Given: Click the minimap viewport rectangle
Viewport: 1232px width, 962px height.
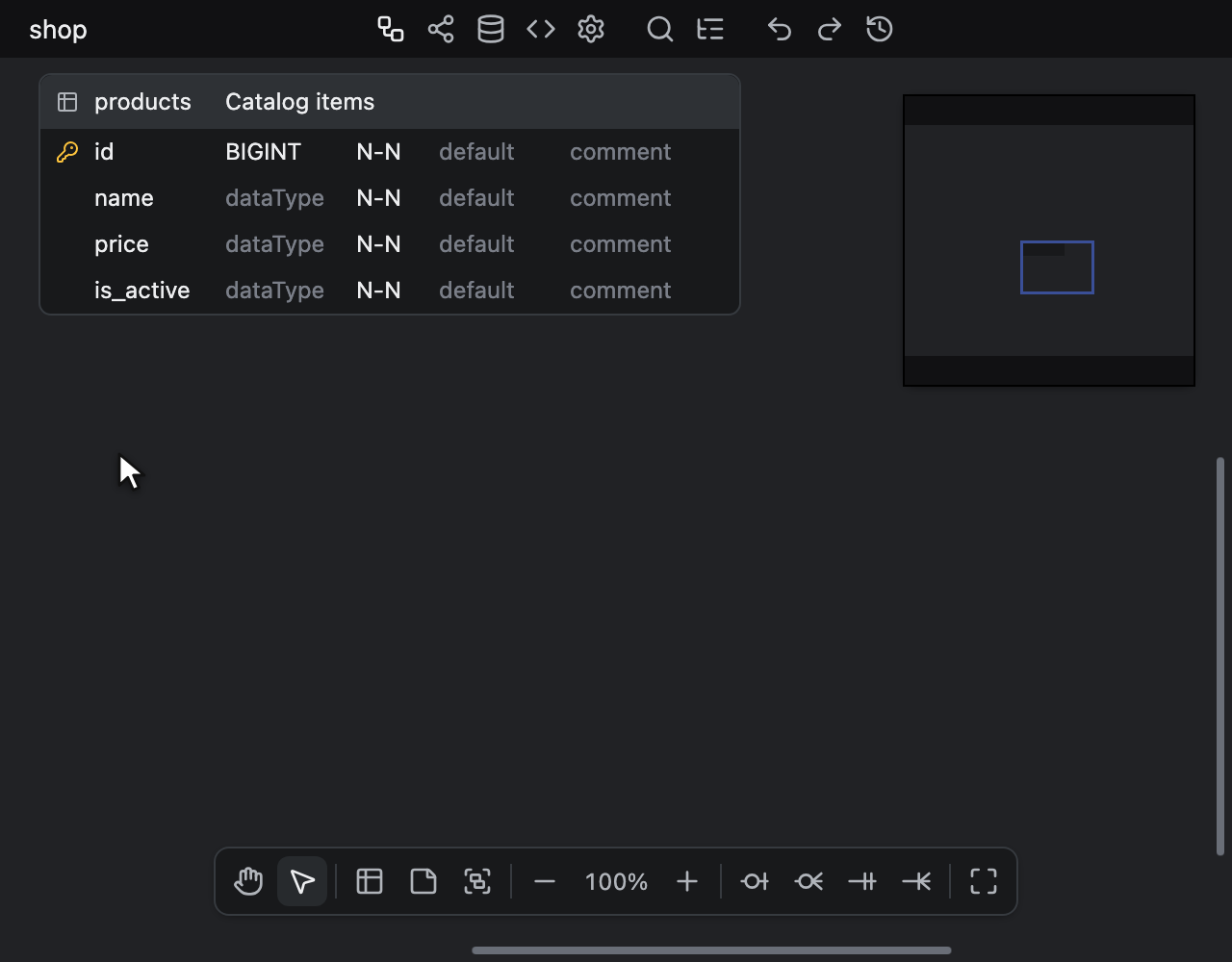Looking at the screenshot, I should pos(1057,267).
